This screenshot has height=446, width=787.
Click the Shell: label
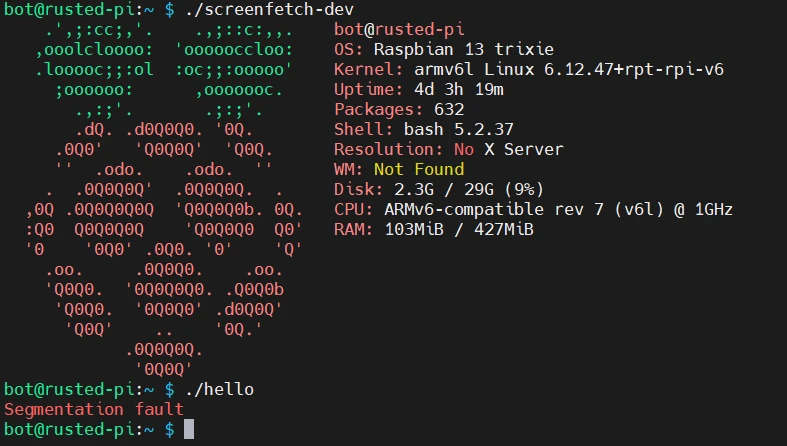tap(364, 130)
